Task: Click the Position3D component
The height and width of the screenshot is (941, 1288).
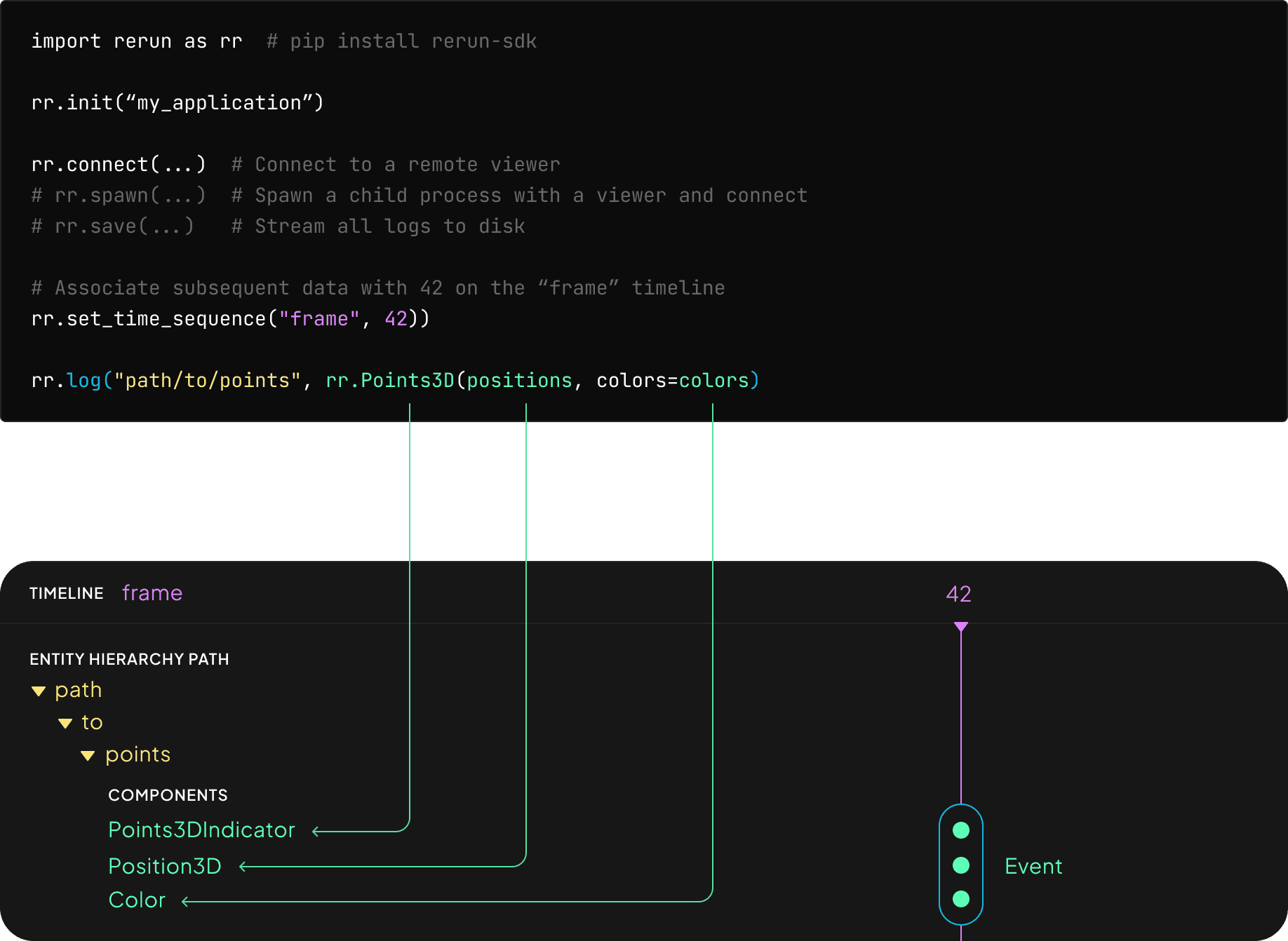Action: (x=165, y=867)
